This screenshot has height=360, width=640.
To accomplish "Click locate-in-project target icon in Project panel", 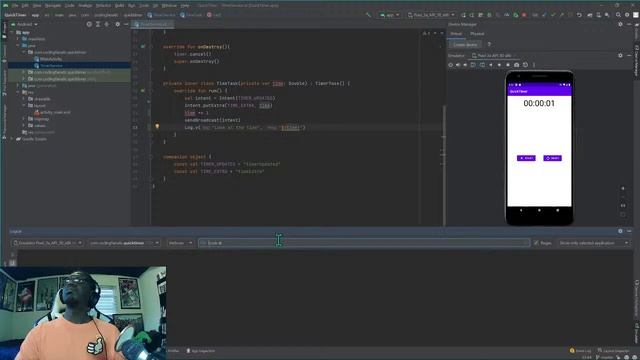I will [89, 24].
